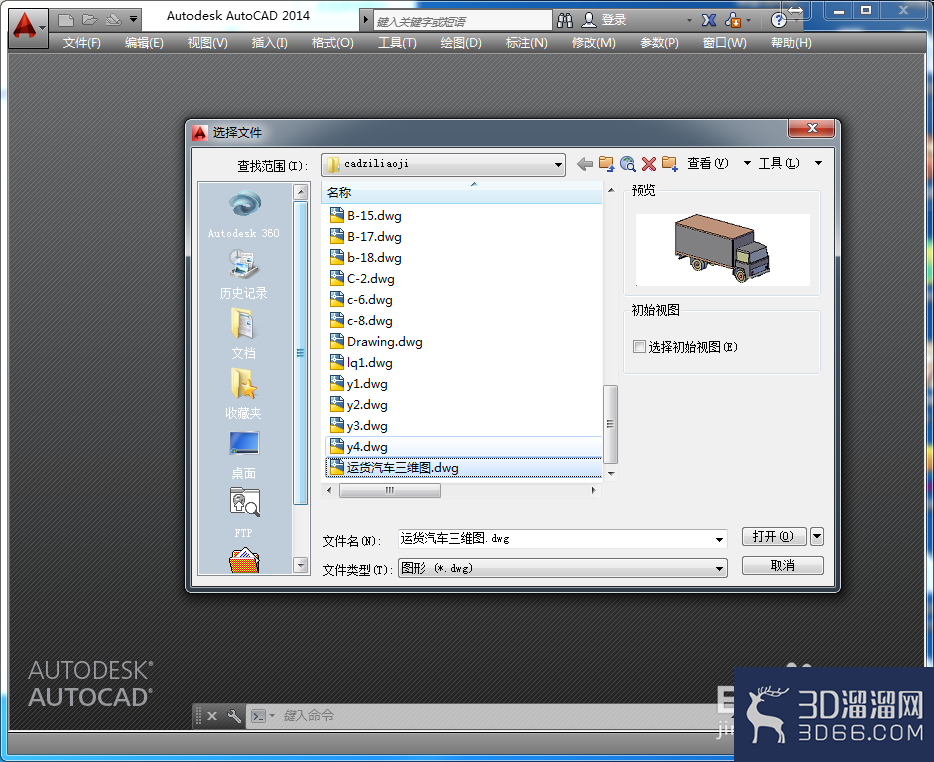Expand the arrow beside the 打开 button
Viewport: 934px width, 762px height.
click(x=817, y=536)
